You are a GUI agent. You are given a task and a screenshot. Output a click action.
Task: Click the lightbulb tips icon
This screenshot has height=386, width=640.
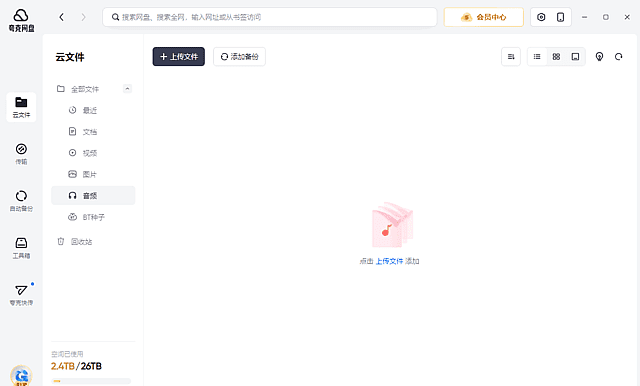coord(599,57)
